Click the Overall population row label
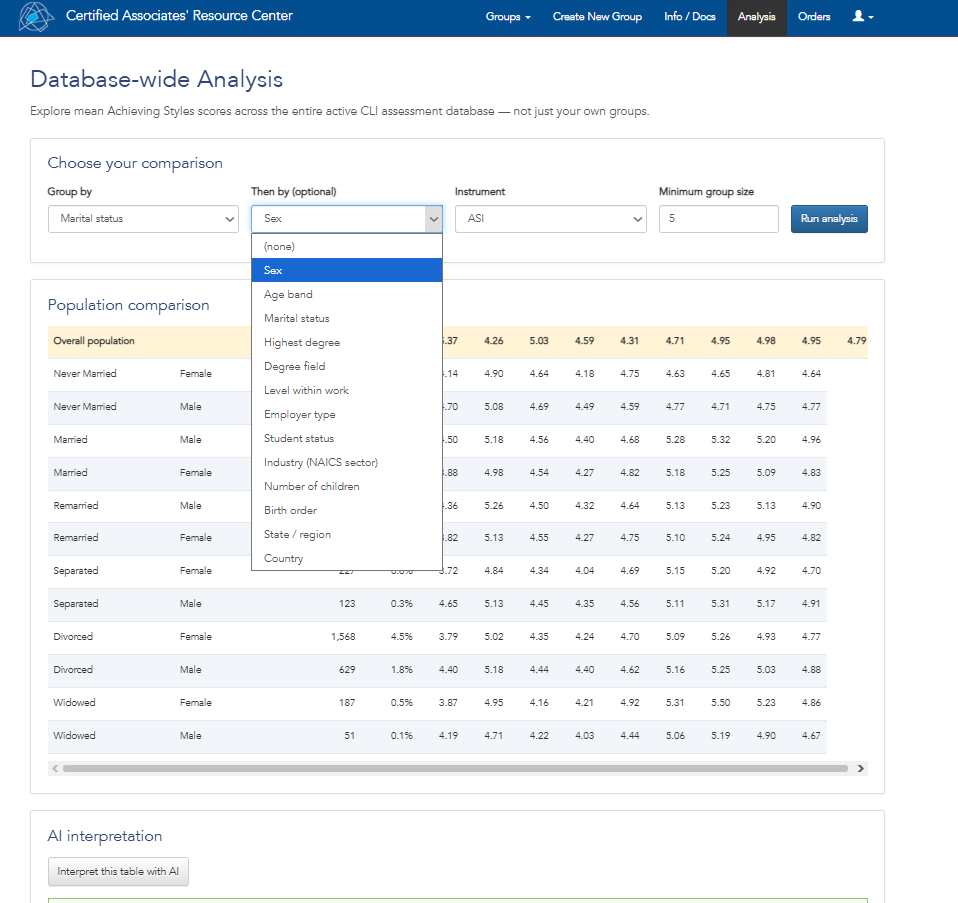This screenshot has height=903, width=958. point(93,341)
